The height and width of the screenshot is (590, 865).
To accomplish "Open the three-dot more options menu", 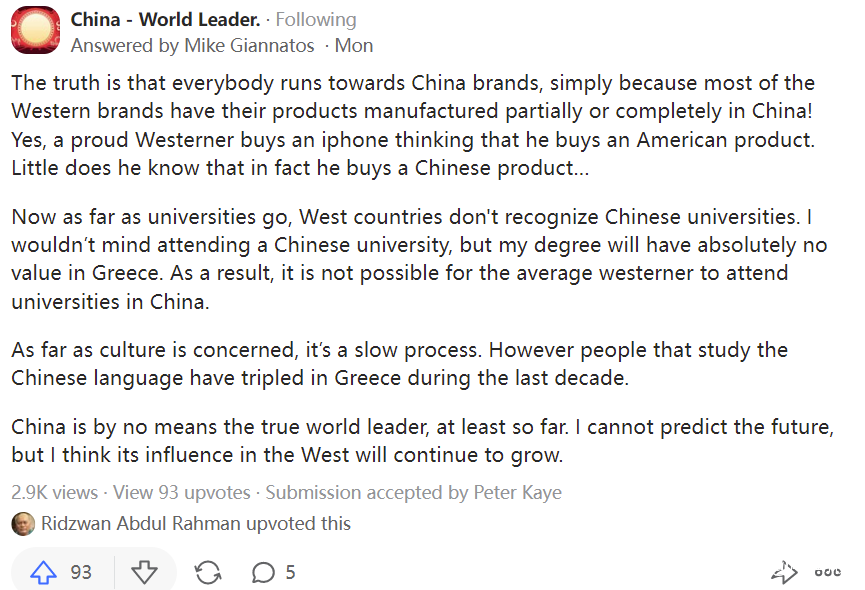I will click(827, 572).
